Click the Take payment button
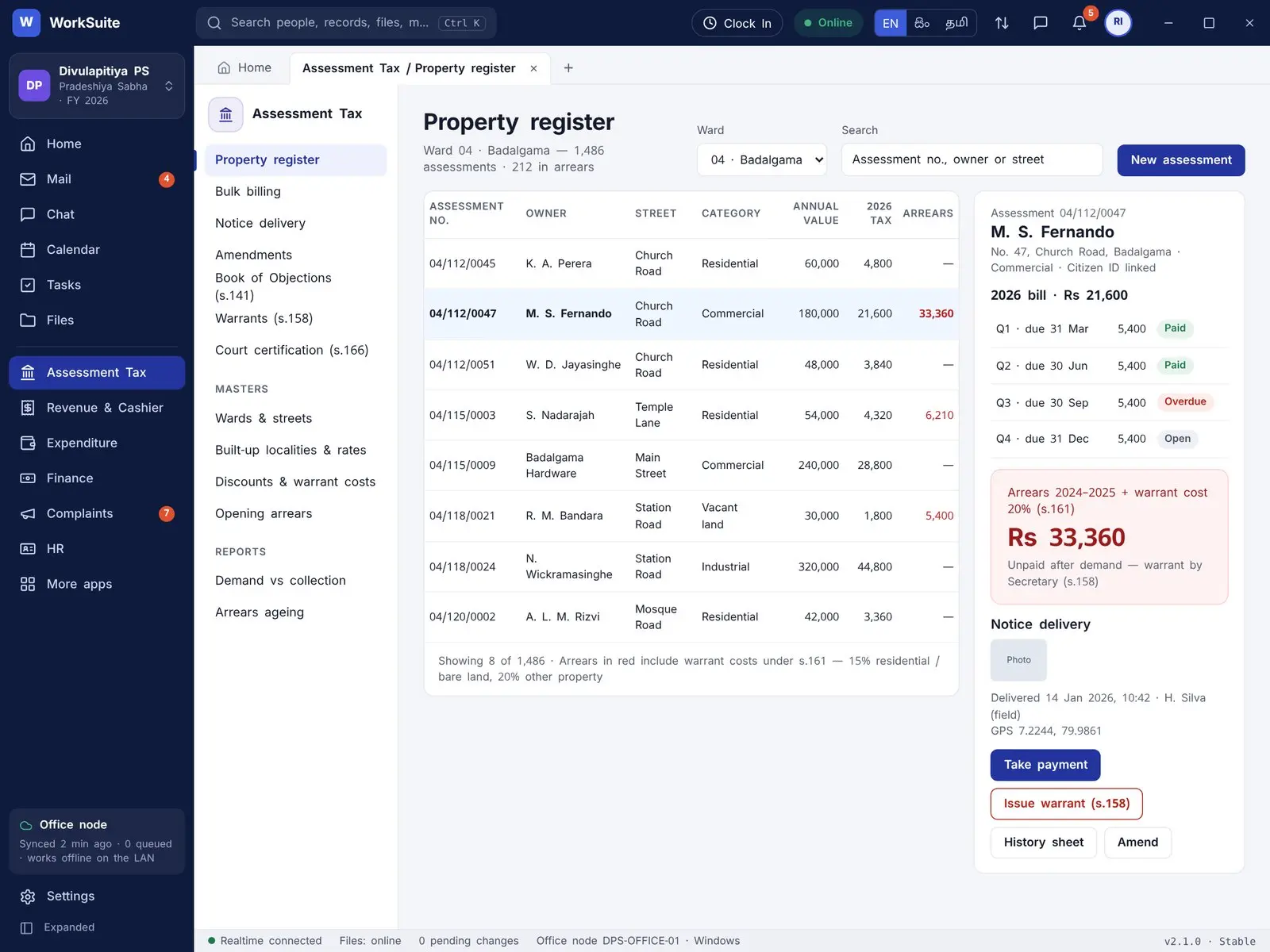This screenshot has height=952, width=1270. click(x=1045, y=765)
